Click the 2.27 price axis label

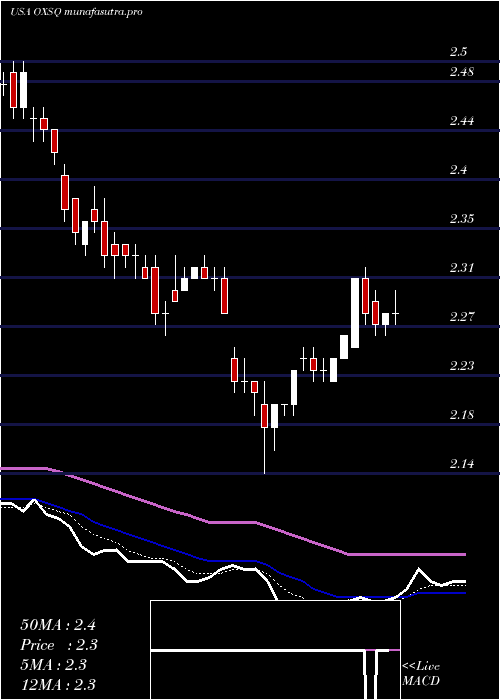point(462,317)
